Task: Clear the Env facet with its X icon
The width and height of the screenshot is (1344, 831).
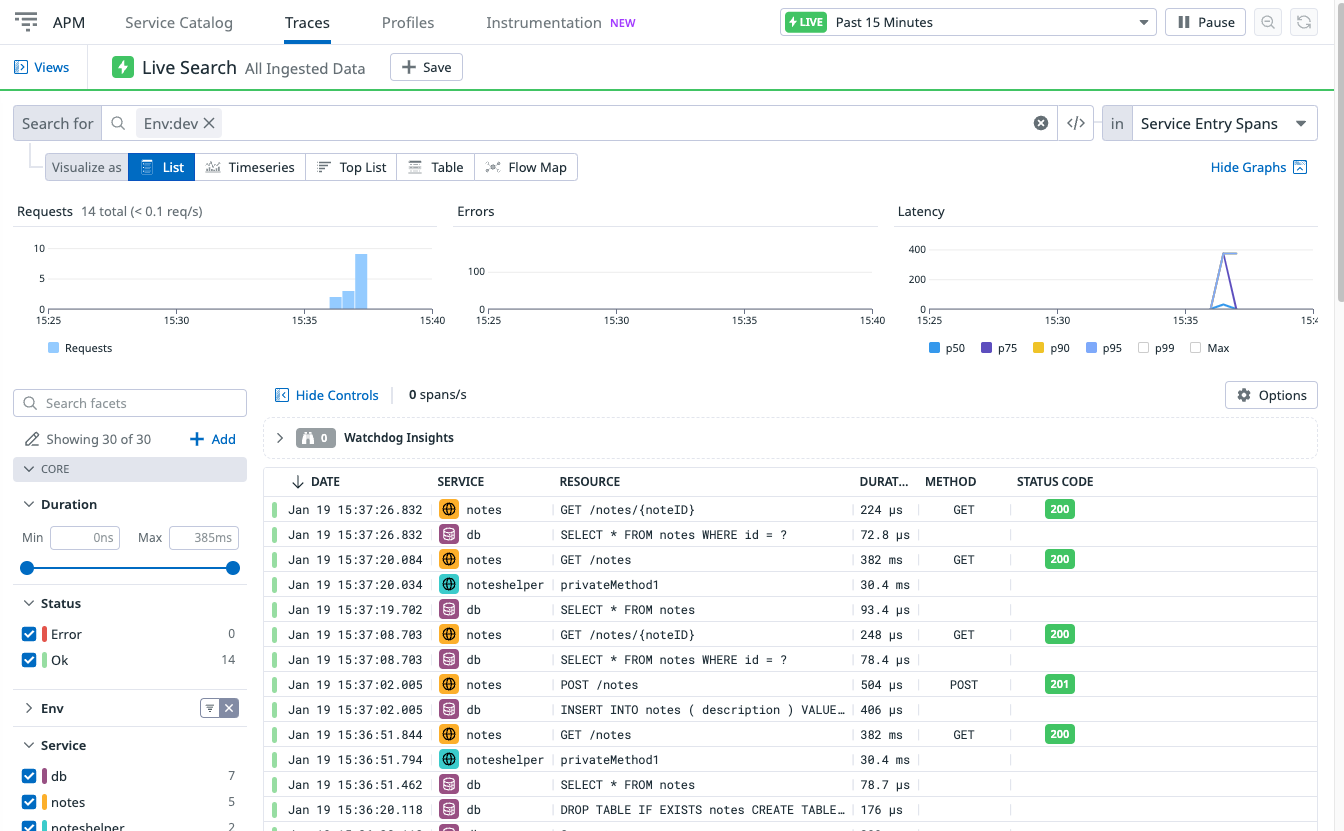Action: [230, 708]
